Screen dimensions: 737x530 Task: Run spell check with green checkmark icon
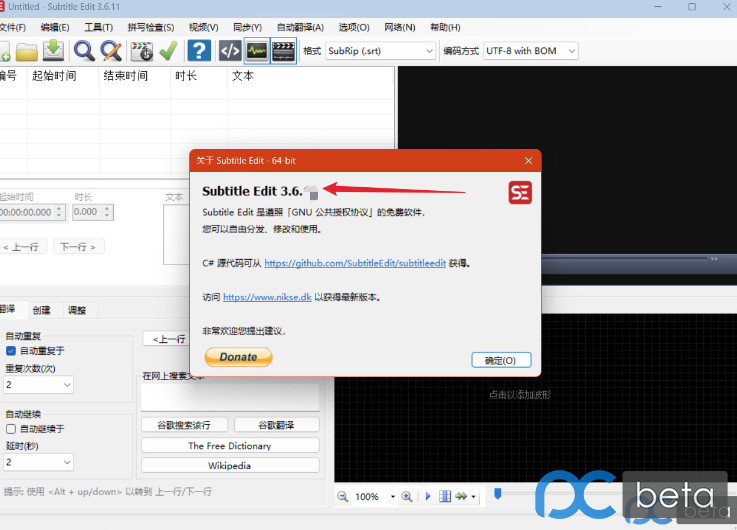tap(168, 51)
